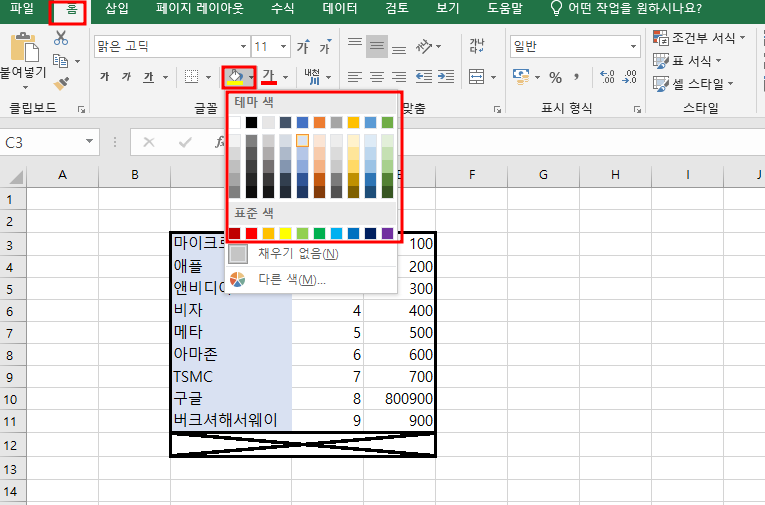Switch to the 페이지 레이아웃 tab
This screenshot has height=505, width=765.
pyautogui.click(x=200, y=8)
